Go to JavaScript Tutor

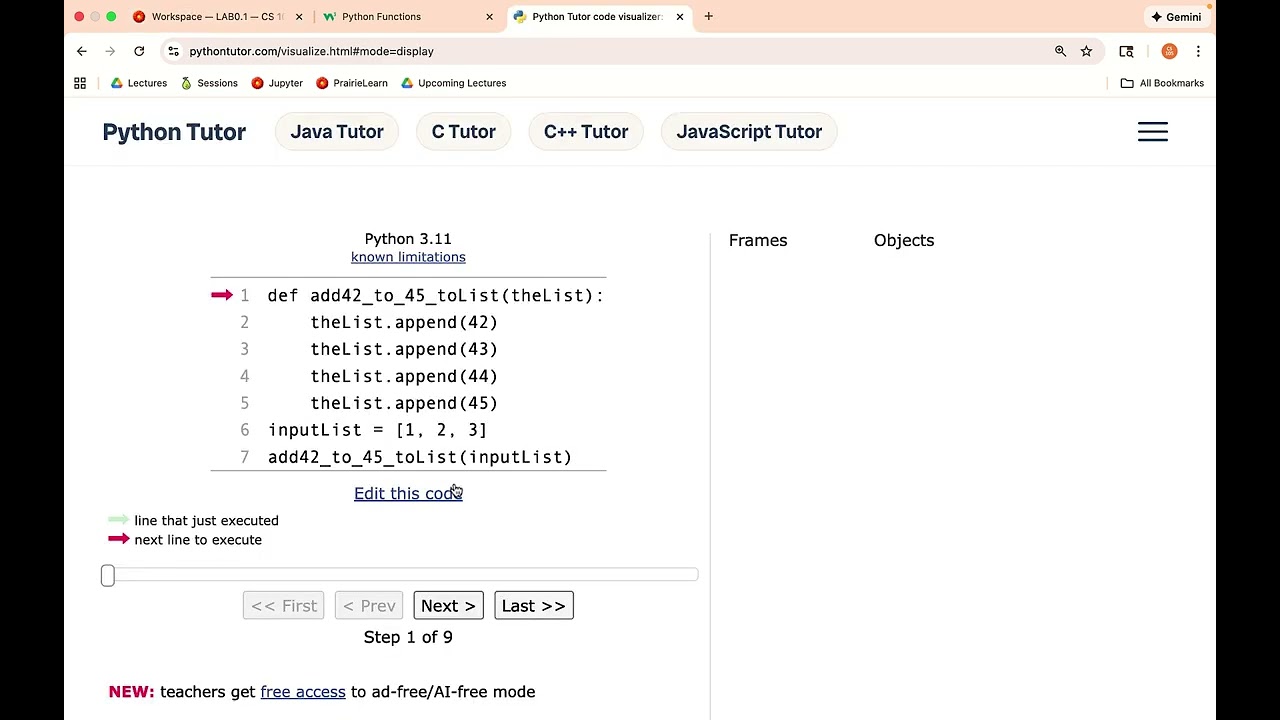(x=749, y=132)
